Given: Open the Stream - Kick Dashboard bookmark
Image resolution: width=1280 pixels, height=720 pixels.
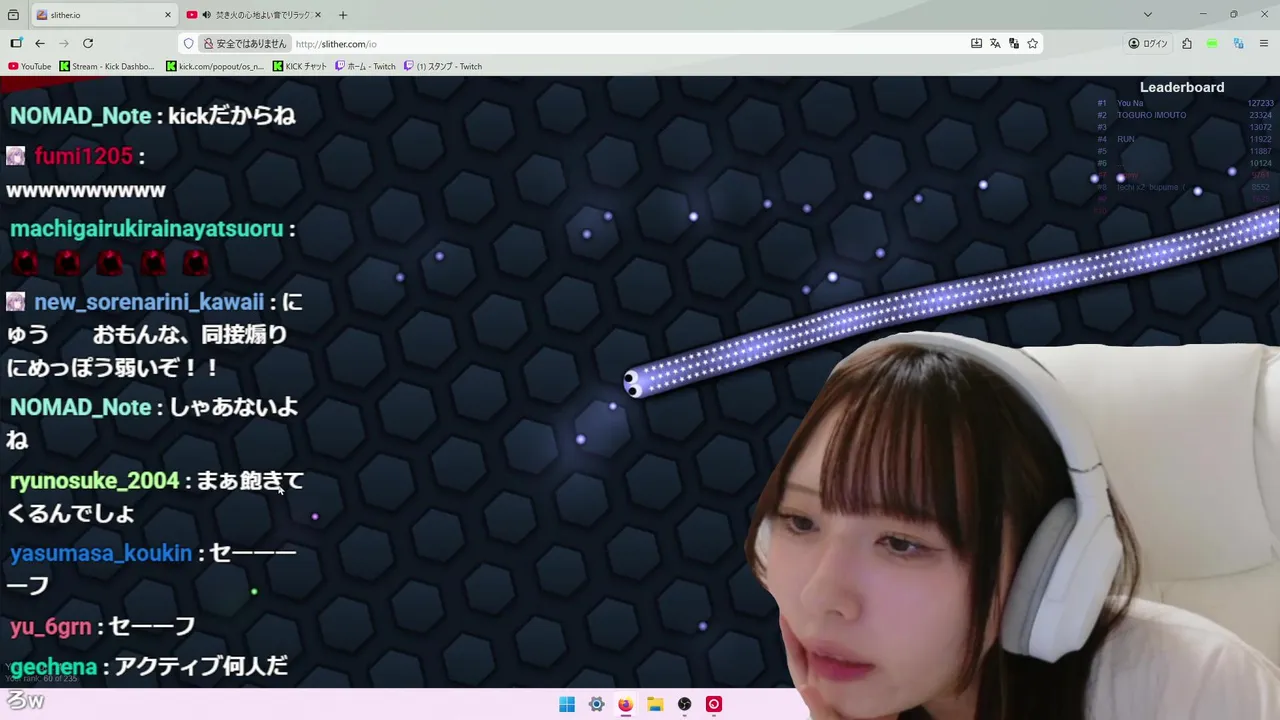Looking at the screenshot, I should click(x=107, y=66).
